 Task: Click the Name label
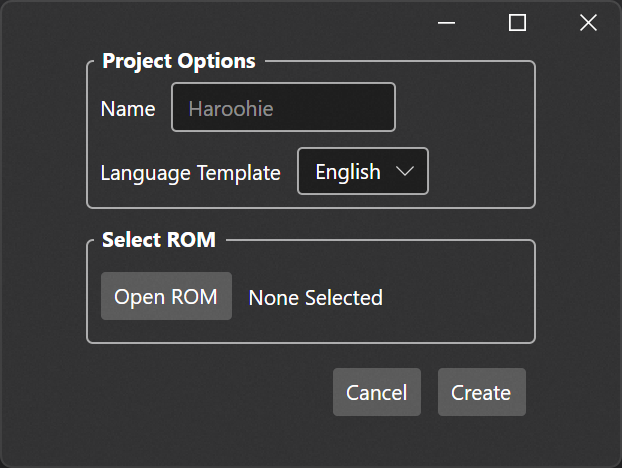(128, 109)
